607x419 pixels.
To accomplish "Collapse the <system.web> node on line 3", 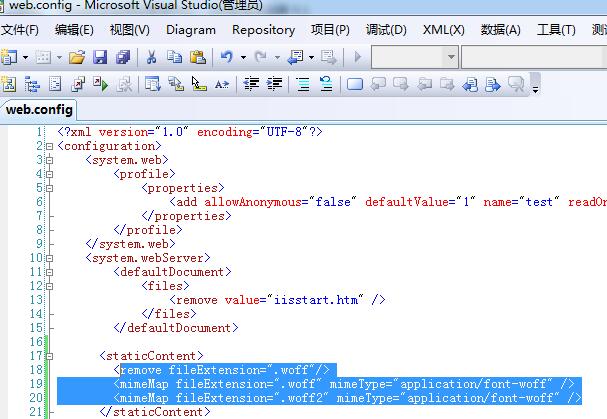I will [x=50, y=160].
